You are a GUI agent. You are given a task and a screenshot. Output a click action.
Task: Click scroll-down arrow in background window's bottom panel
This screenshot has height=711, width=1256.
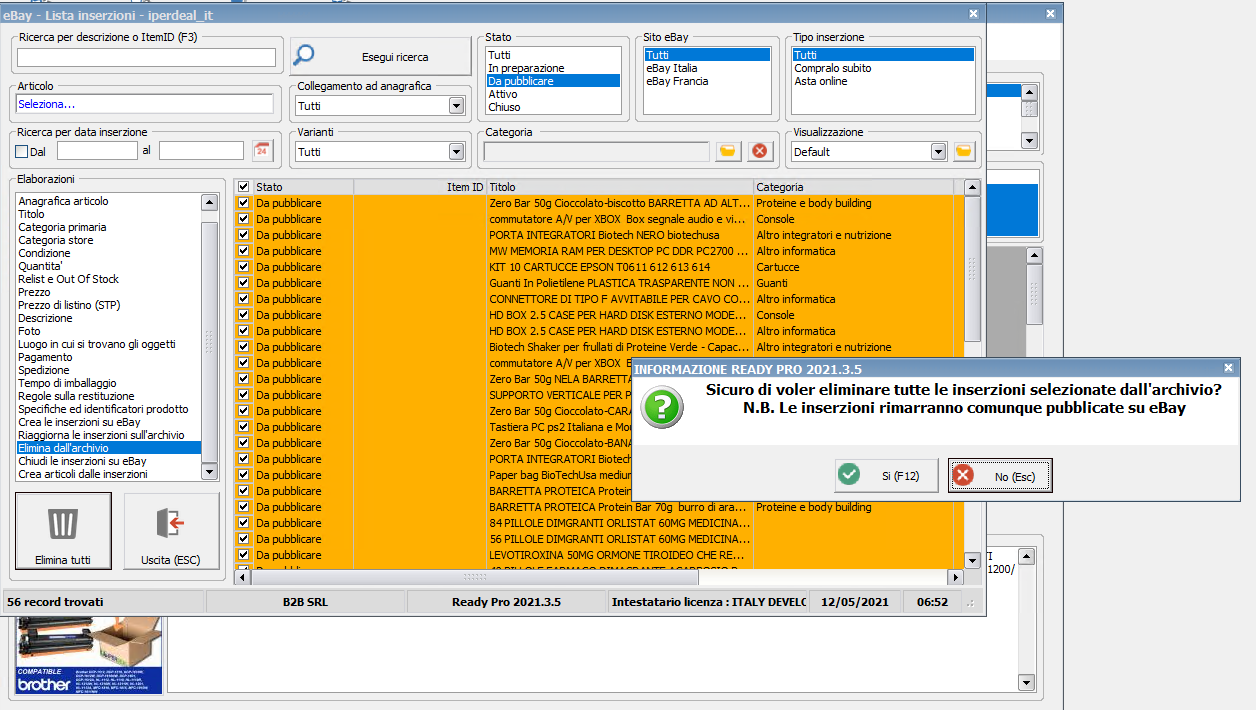click(x=1026, y=683)
